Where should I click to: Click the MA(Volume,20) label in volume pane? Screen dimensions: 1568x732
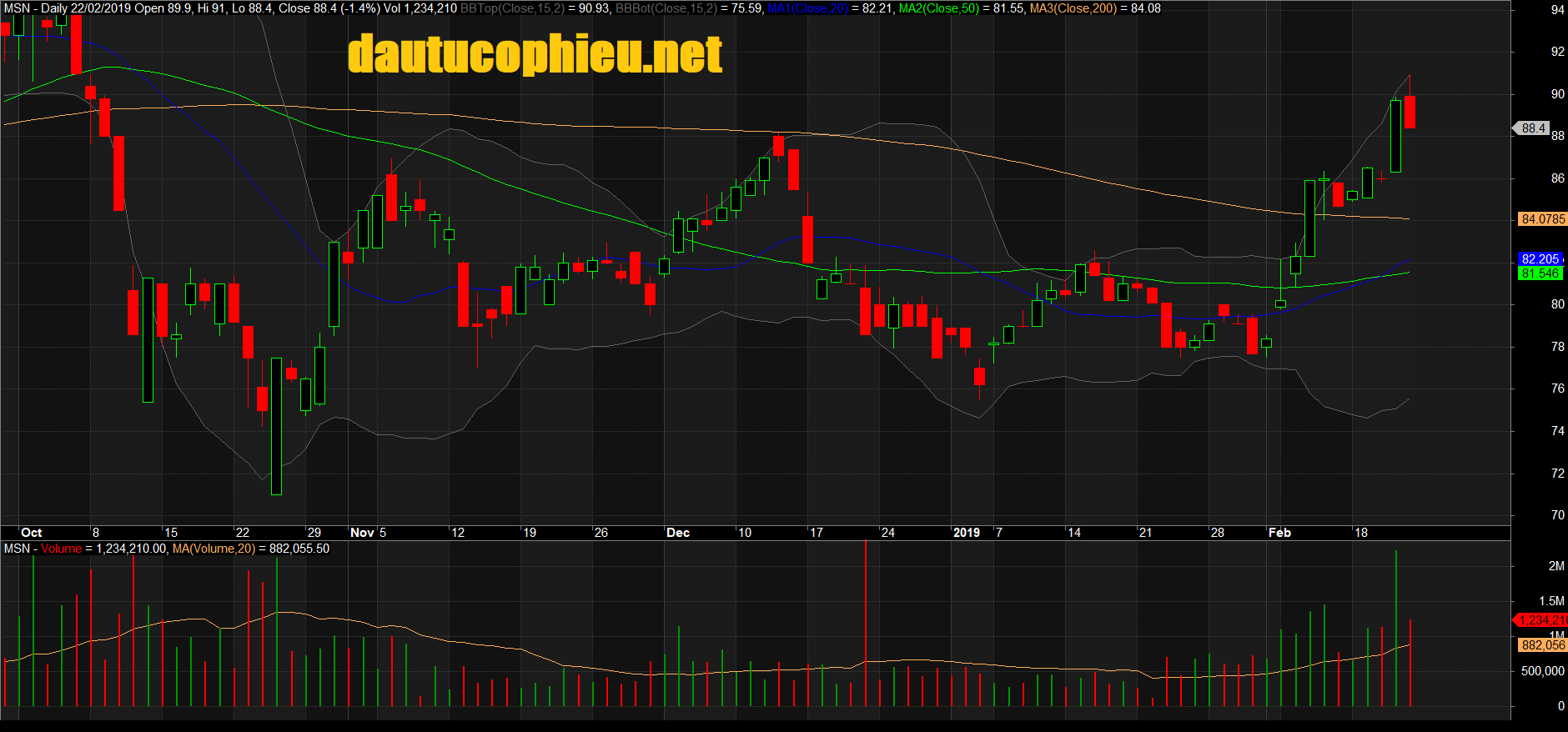[x=214, y=549]
